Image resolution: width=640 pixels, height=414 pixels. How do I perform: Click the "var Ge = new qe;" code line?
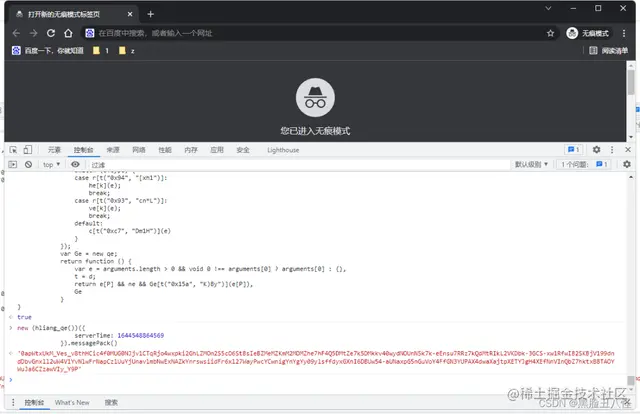tap(89, 254)
